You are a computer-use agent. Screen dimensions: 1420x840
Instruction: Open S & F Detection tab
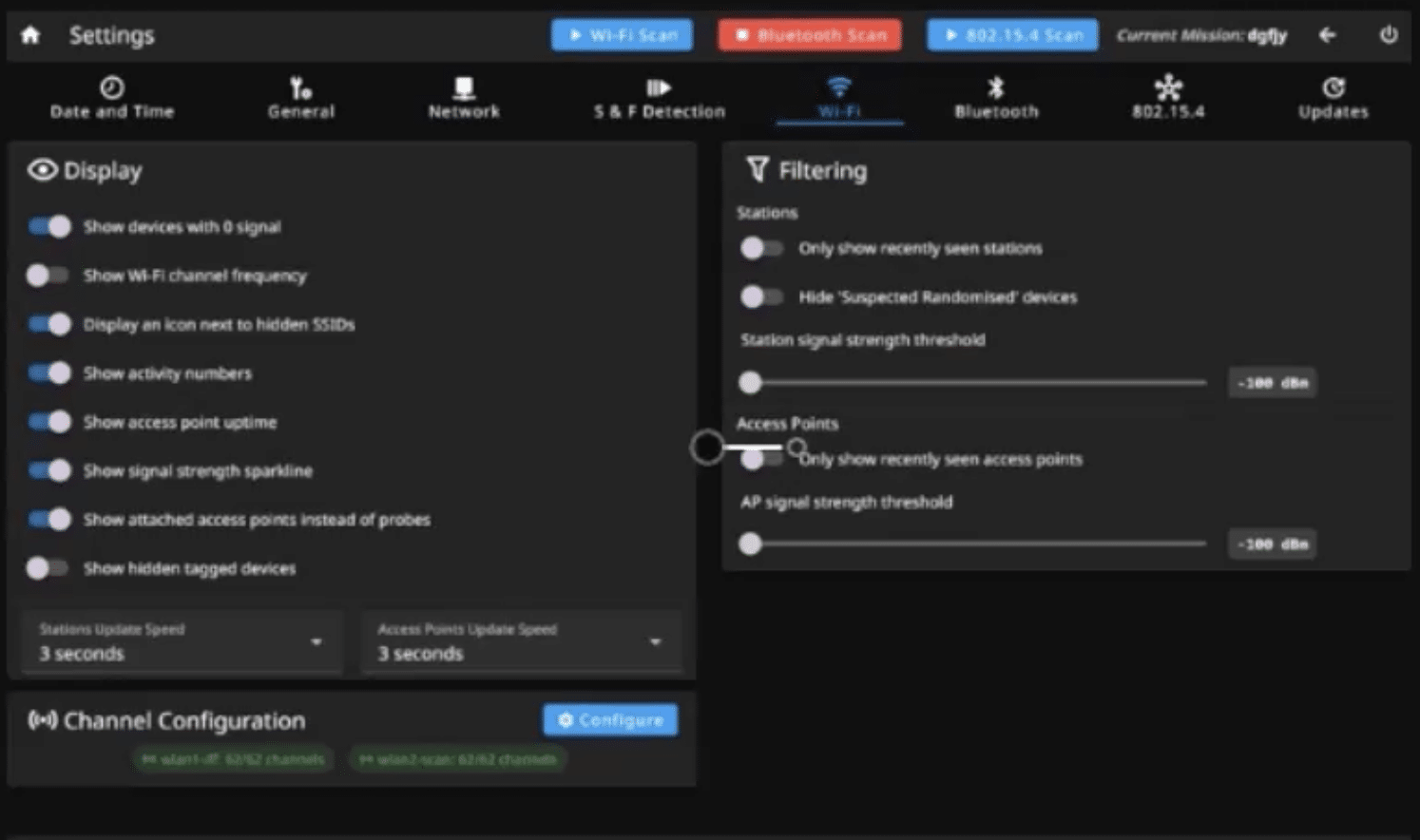tap(659, 98)
